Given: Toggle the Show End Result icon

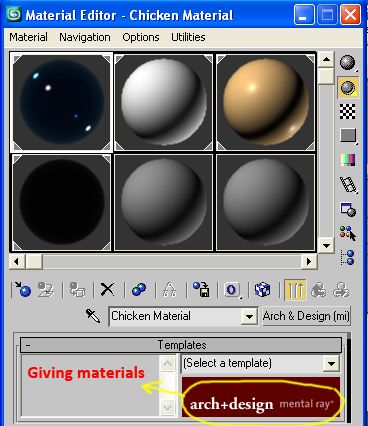Looking at the screenshot, I should (x=295, y=289).
